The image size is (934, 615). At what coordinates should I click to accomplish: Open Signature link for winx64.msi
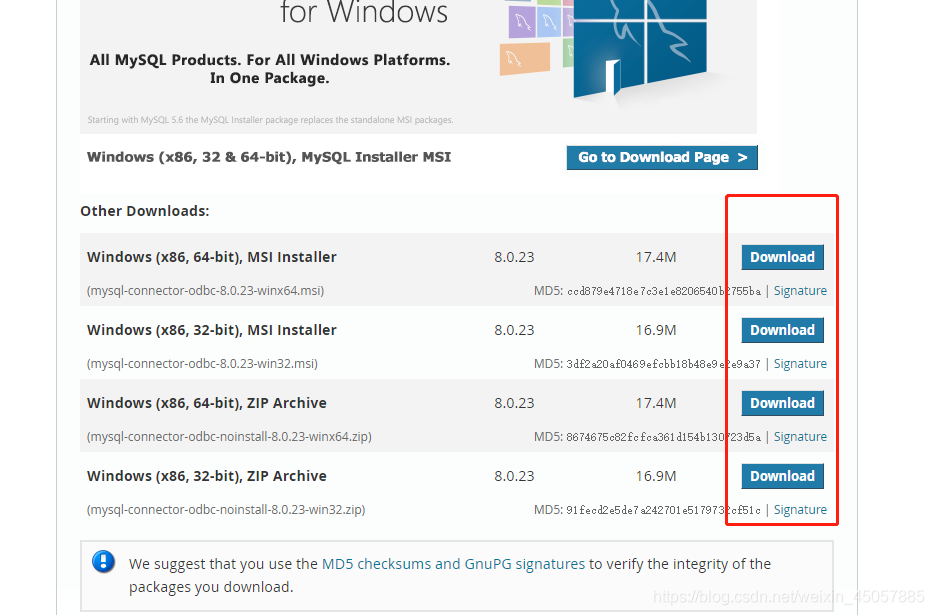click(x=800, y=291)
